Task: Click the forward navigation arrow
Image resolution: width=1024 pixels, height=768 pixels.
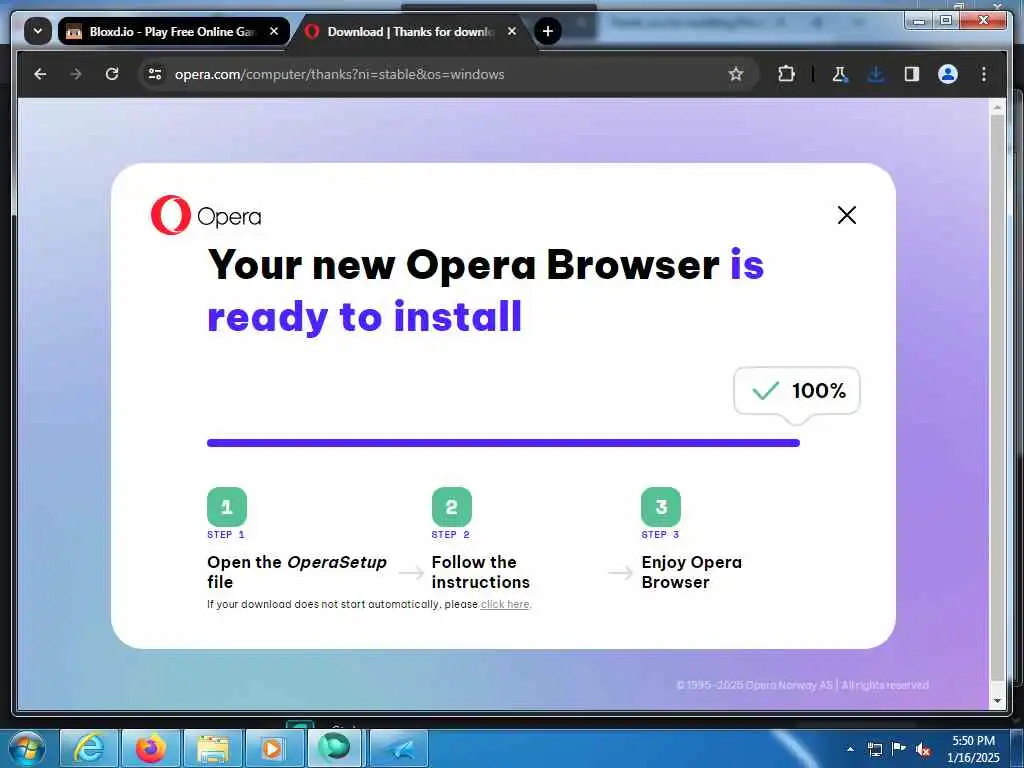Action: click(76, 74)
